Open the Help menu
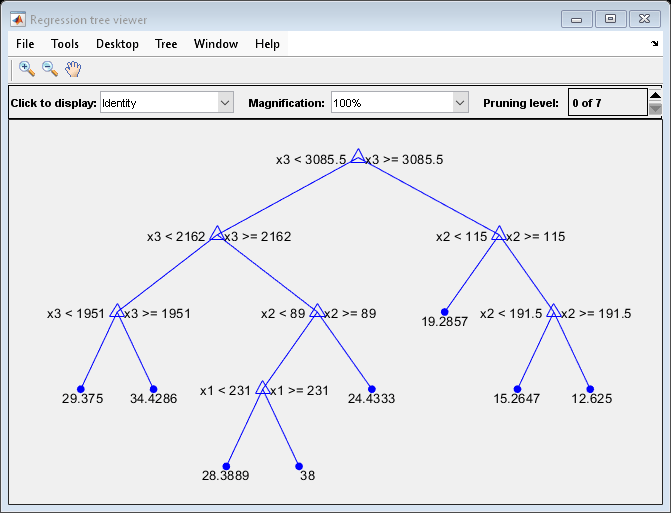 pos(267,44)
